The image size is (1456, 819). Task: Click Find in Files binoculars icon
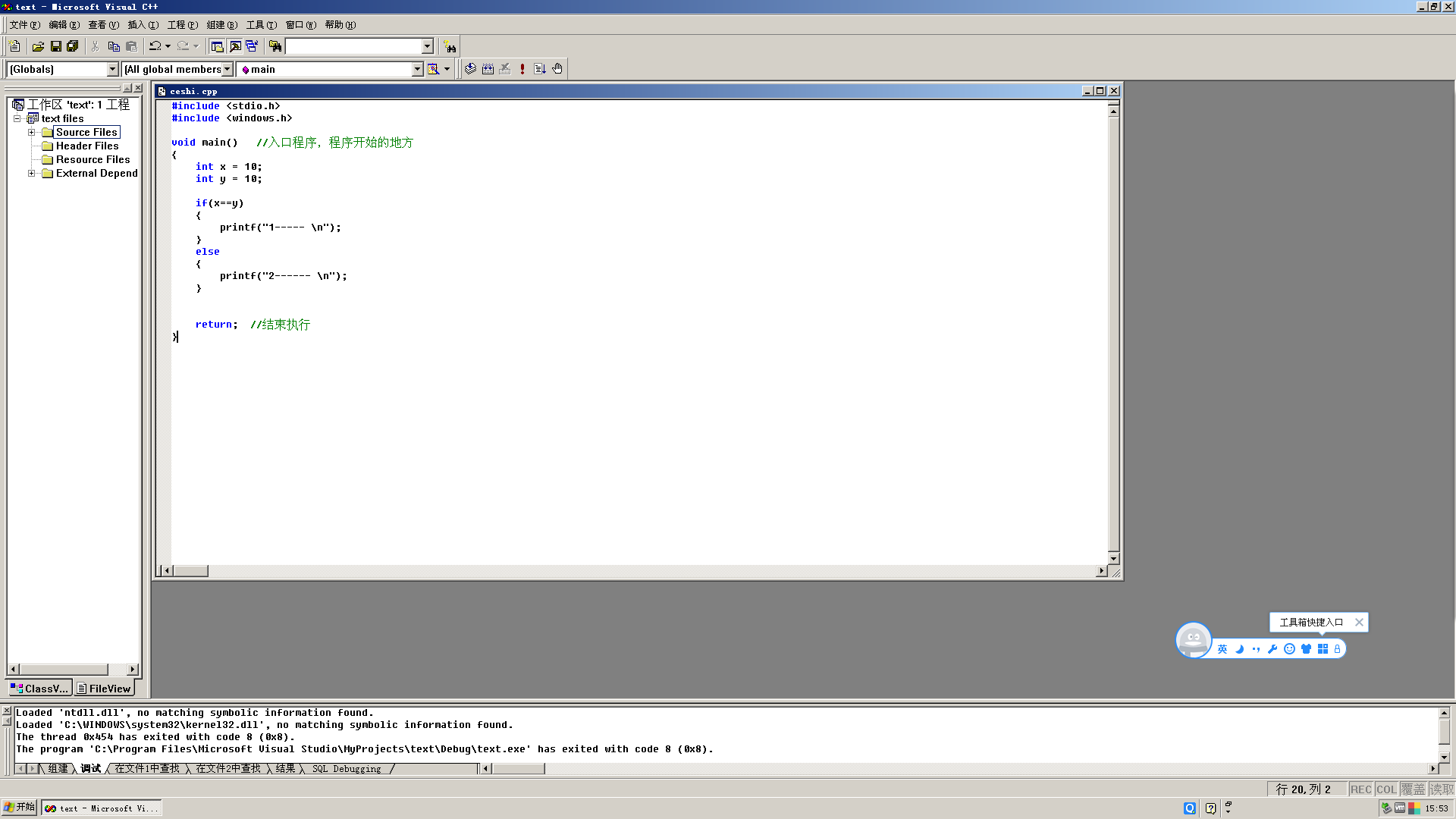[x=275, y=46]
